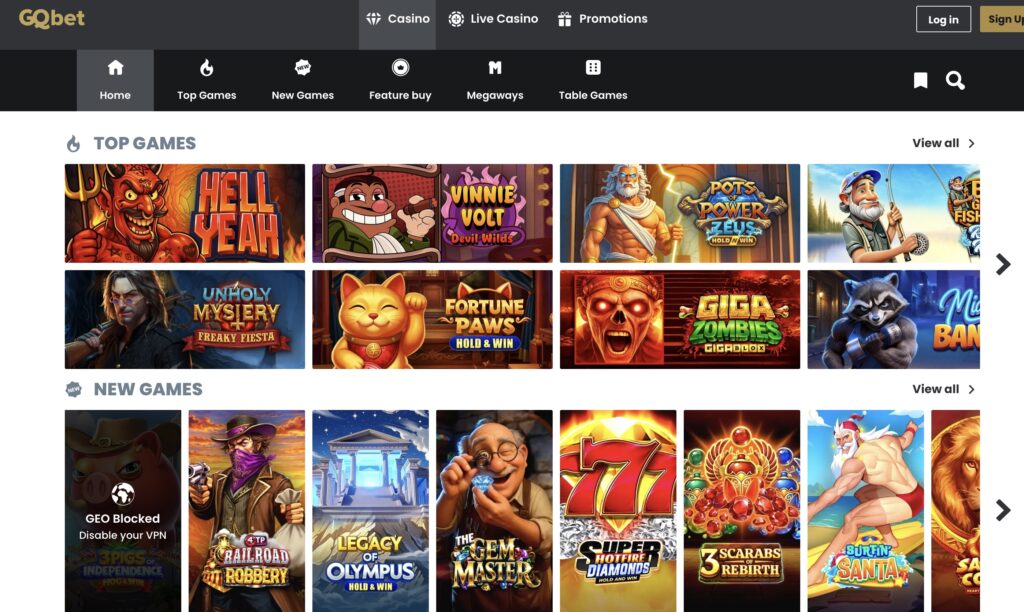The height and width of the screenshot is (612, 1024).
Task: Open the 3 Scarabs of Rebirth game
Action: [742, 511]
